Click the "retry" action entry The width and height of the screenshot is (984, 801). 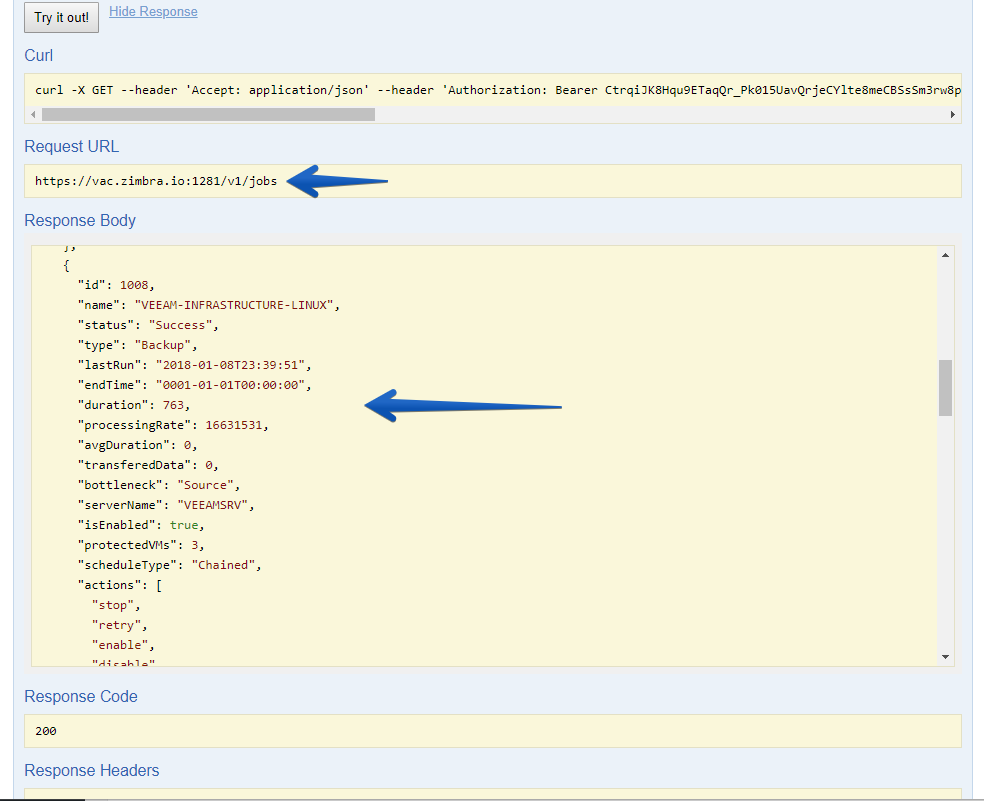coord(120,625)
